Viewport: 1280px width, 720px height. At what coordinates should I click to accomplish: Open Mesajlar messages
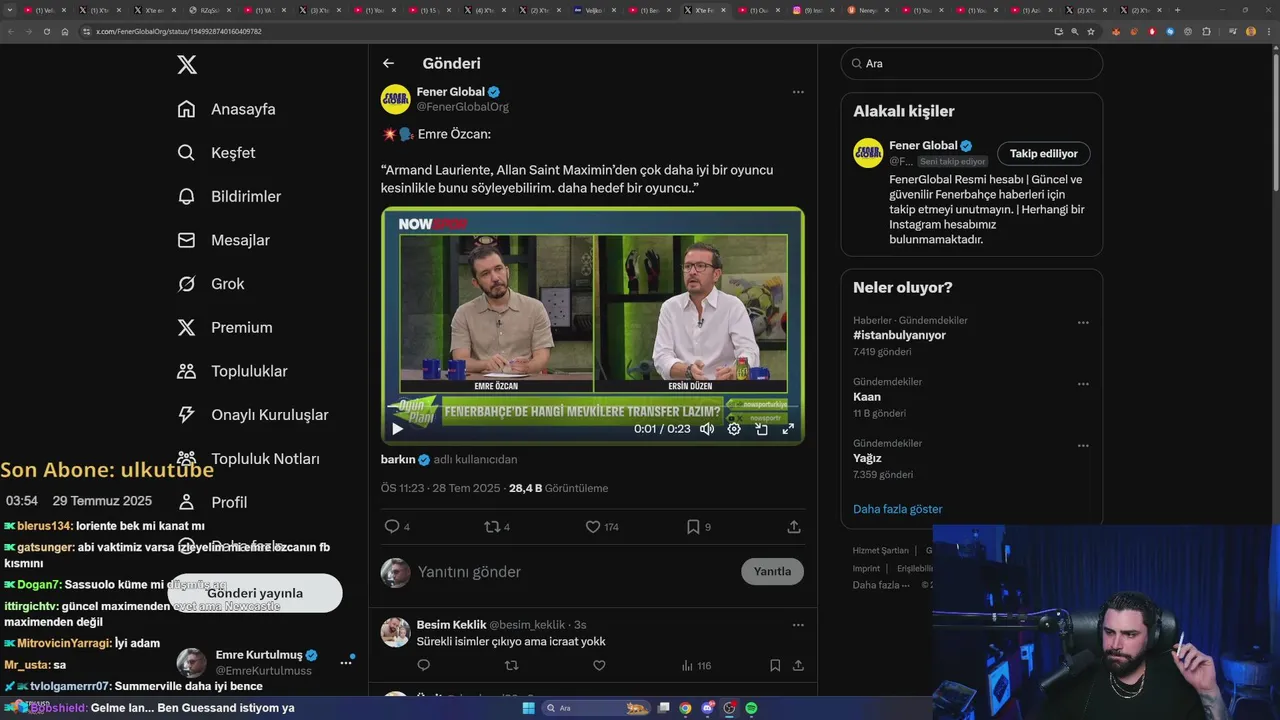point(223,240)
